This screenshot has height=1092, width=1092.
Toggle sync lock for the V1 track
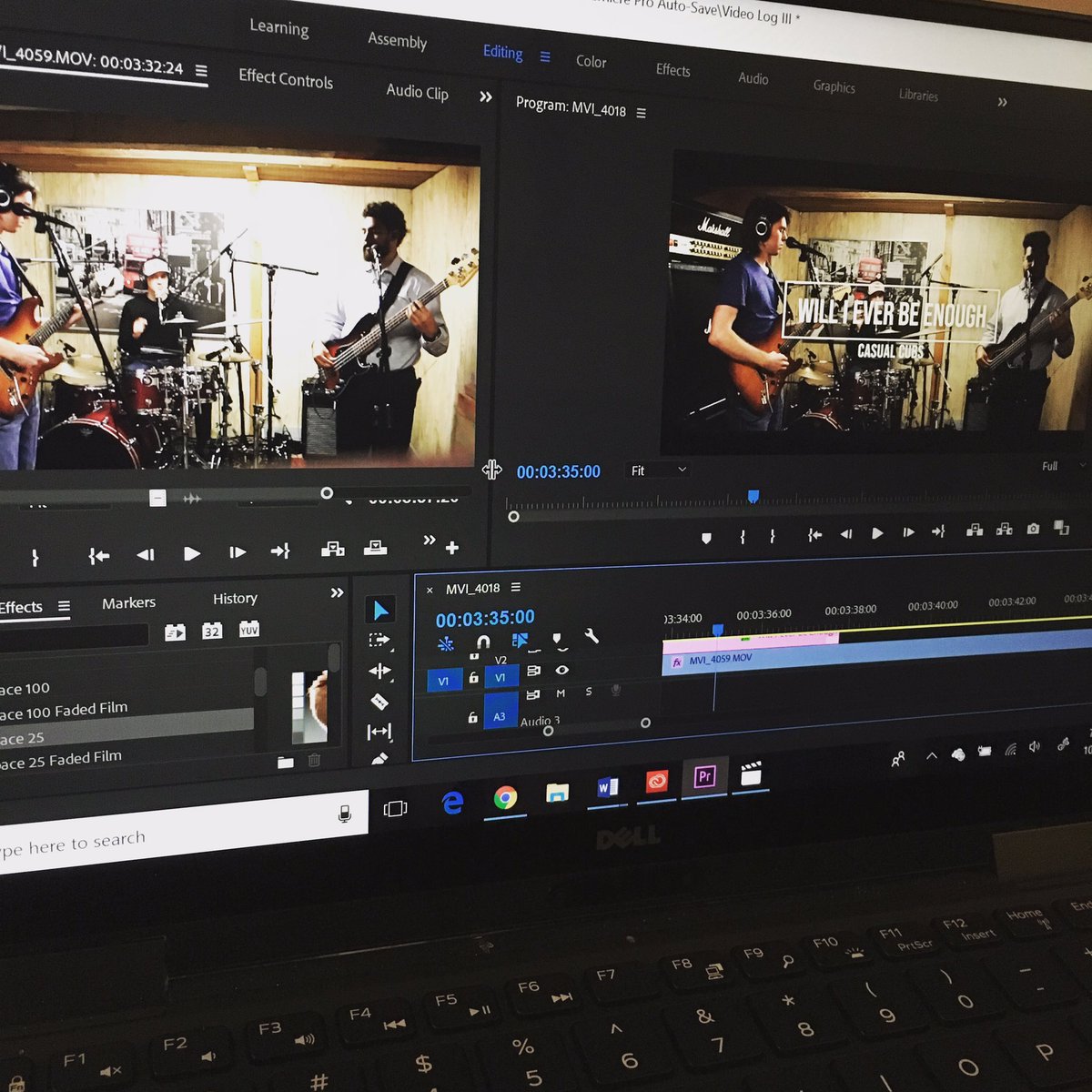click(x=533, y=672)
